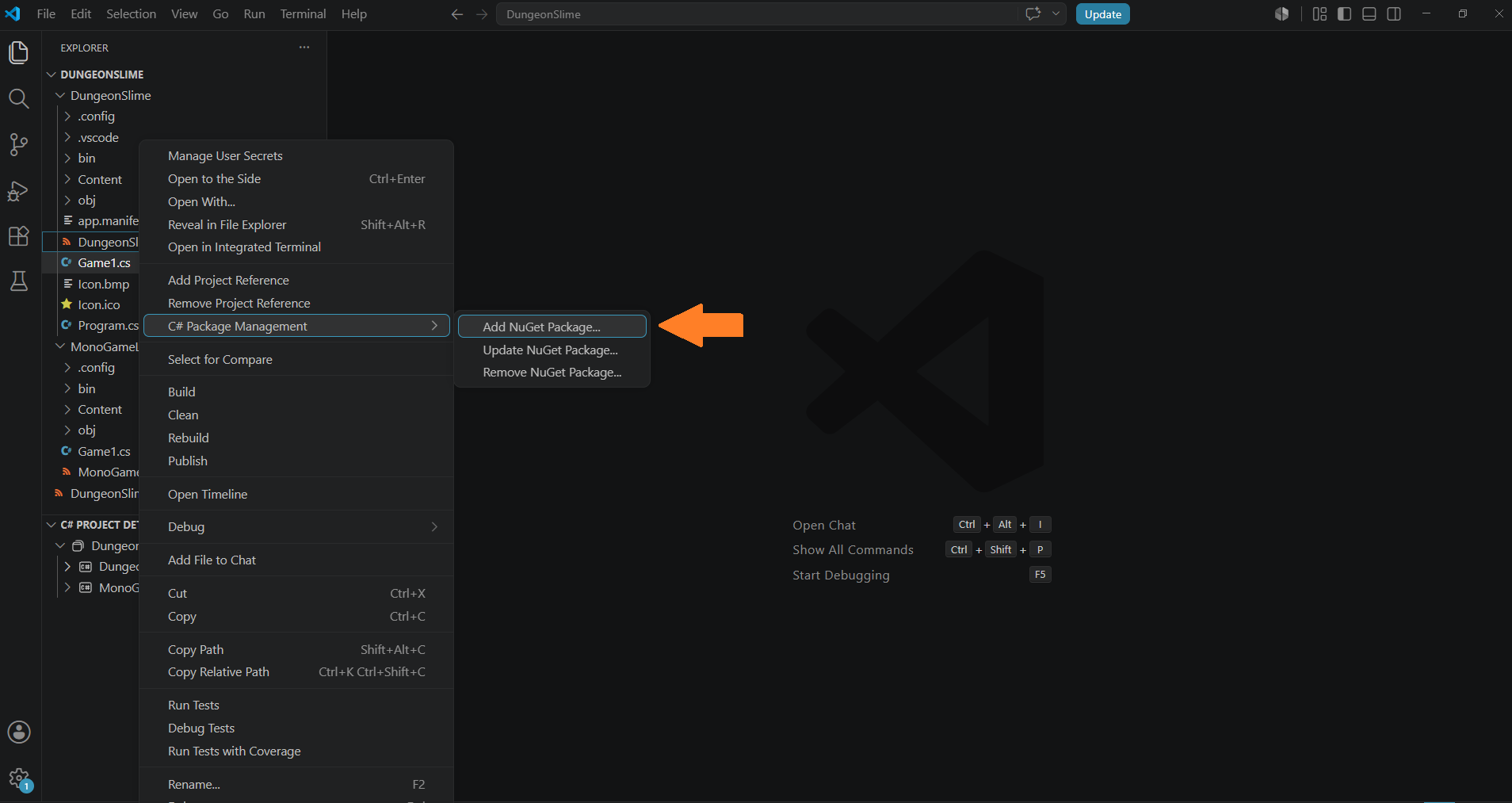Open the Extensions view
The height and width of the screenshot is (803, 1512).
[18, 236]
